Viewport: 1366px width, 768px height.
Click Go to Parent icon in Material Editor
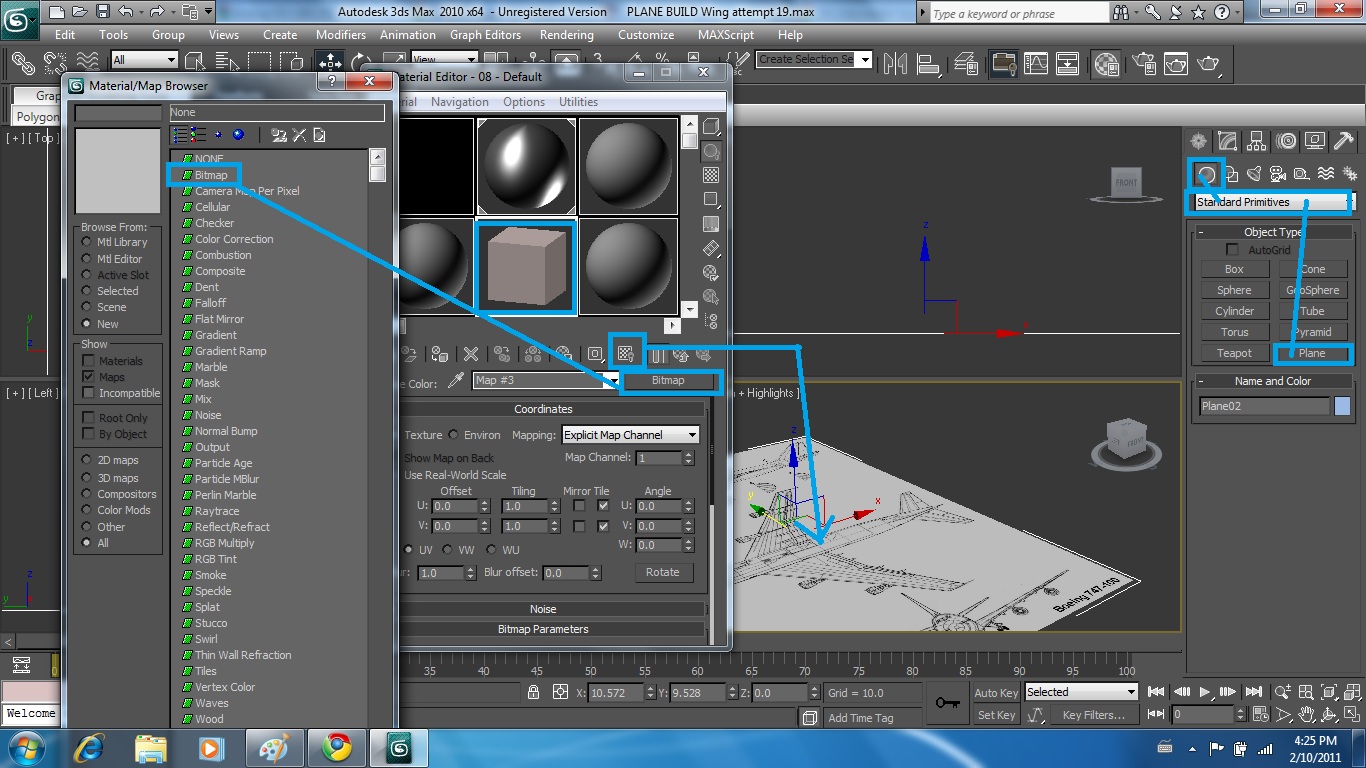point(681,353)
